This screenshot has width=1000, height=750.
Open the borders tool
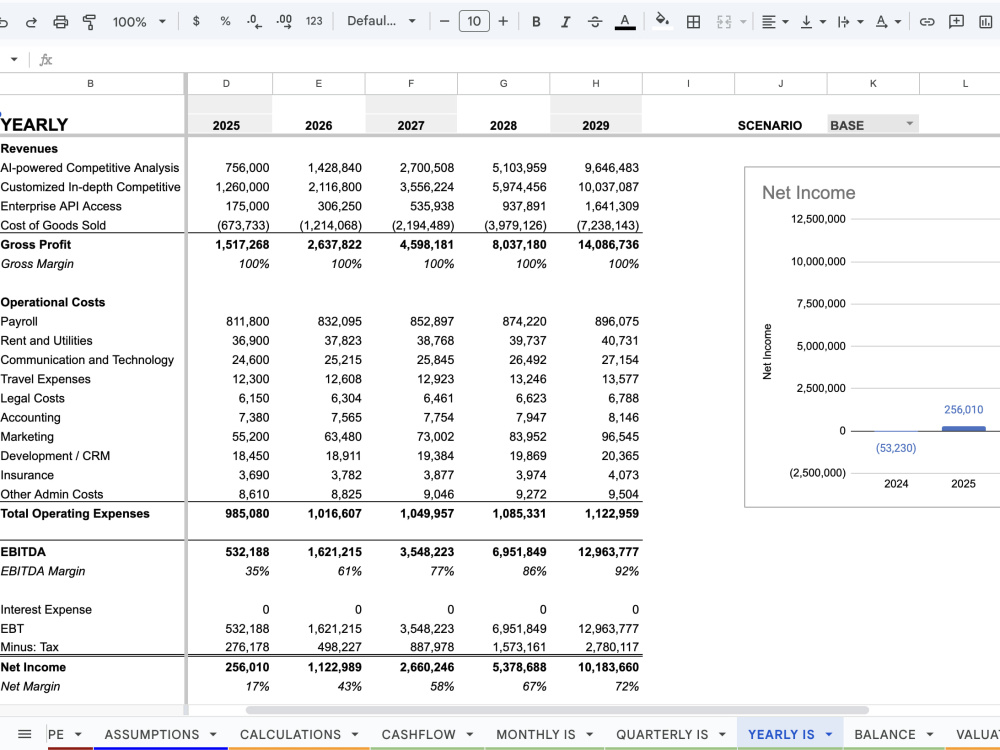(x=693, y=22)
